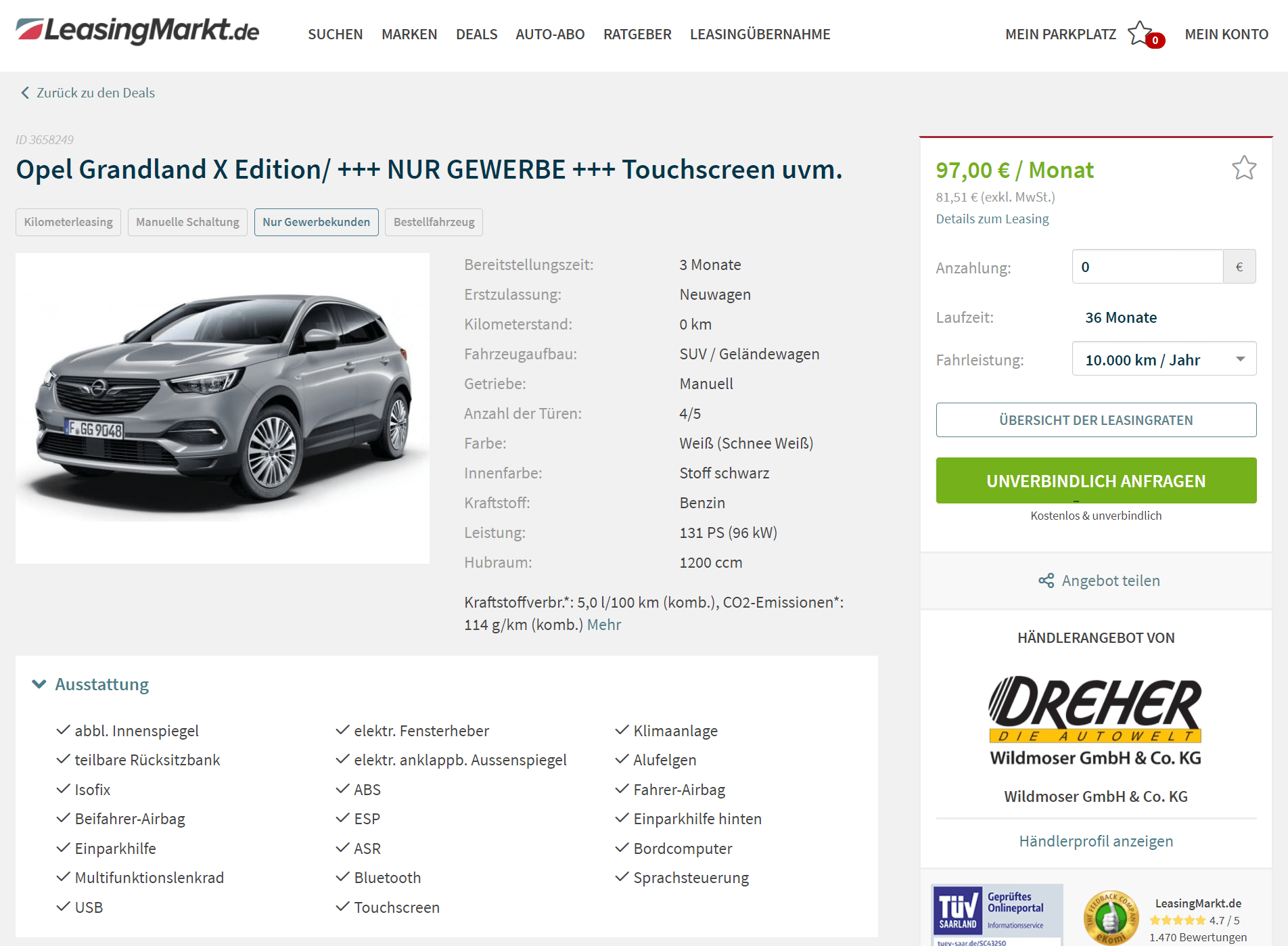1288x946 pixels.
Task: Go to the DEALS menu item
Action: pos(476,34)
